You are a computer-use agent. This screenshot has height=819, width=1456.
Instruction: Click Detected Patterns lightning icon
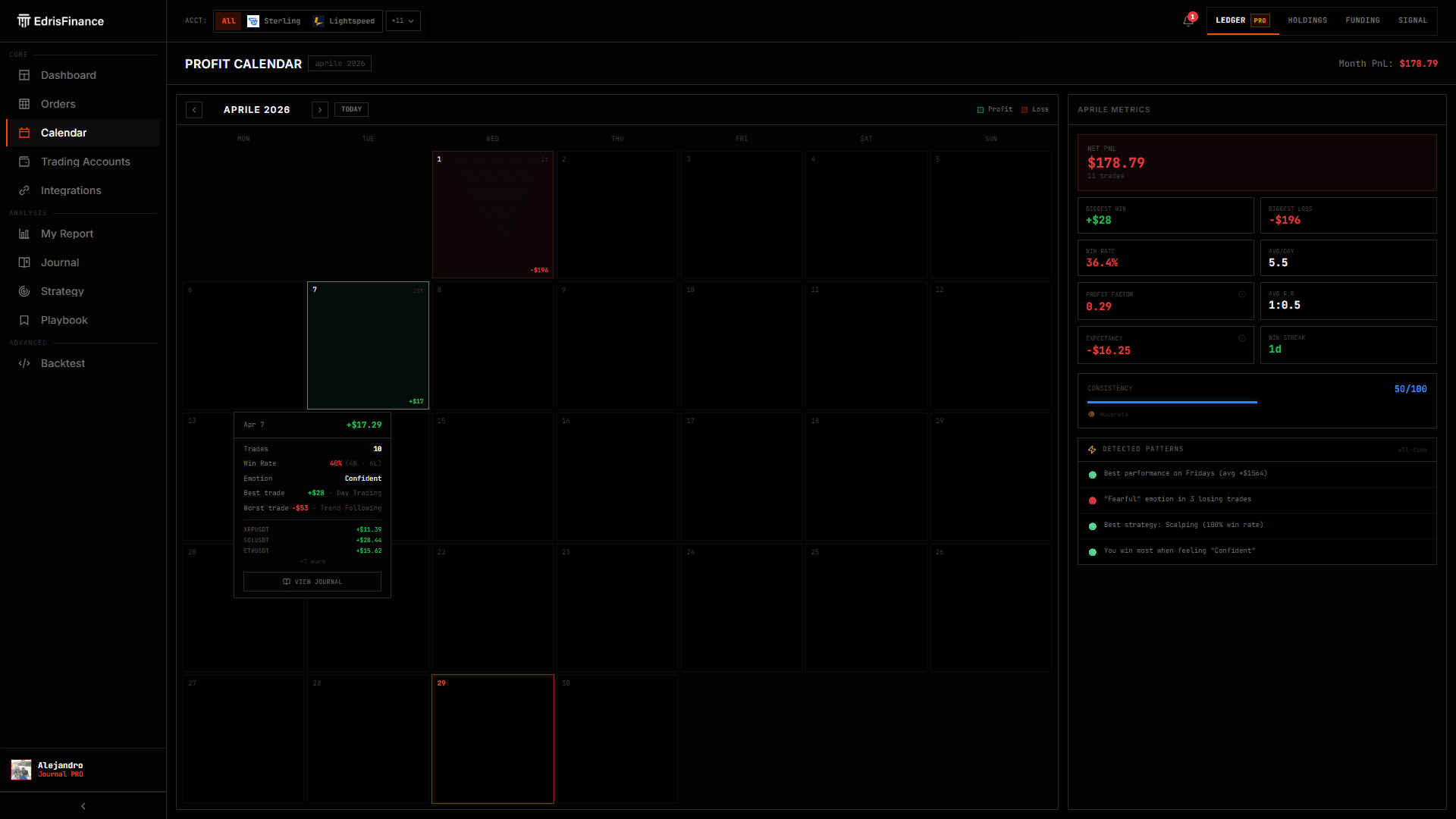point(1092,450)
